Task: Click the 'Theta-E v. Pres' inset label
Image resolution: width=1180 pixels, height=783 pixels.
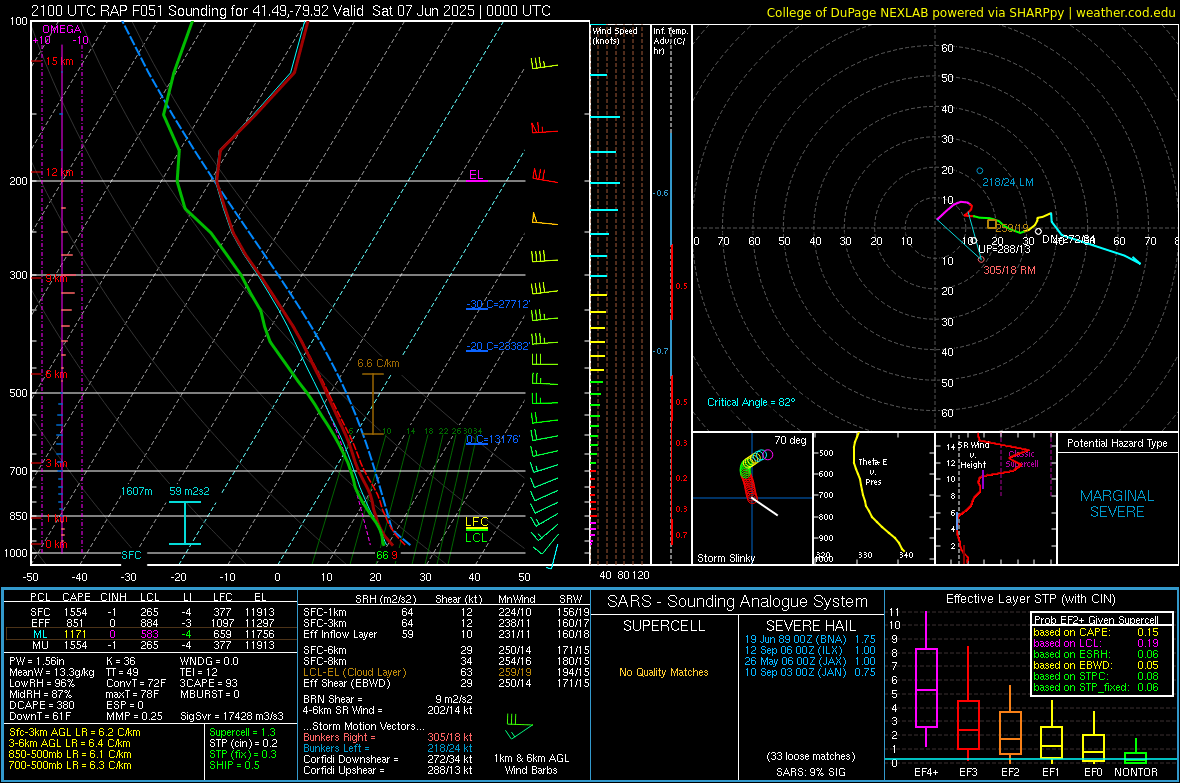Action: (x=872, y=471)
